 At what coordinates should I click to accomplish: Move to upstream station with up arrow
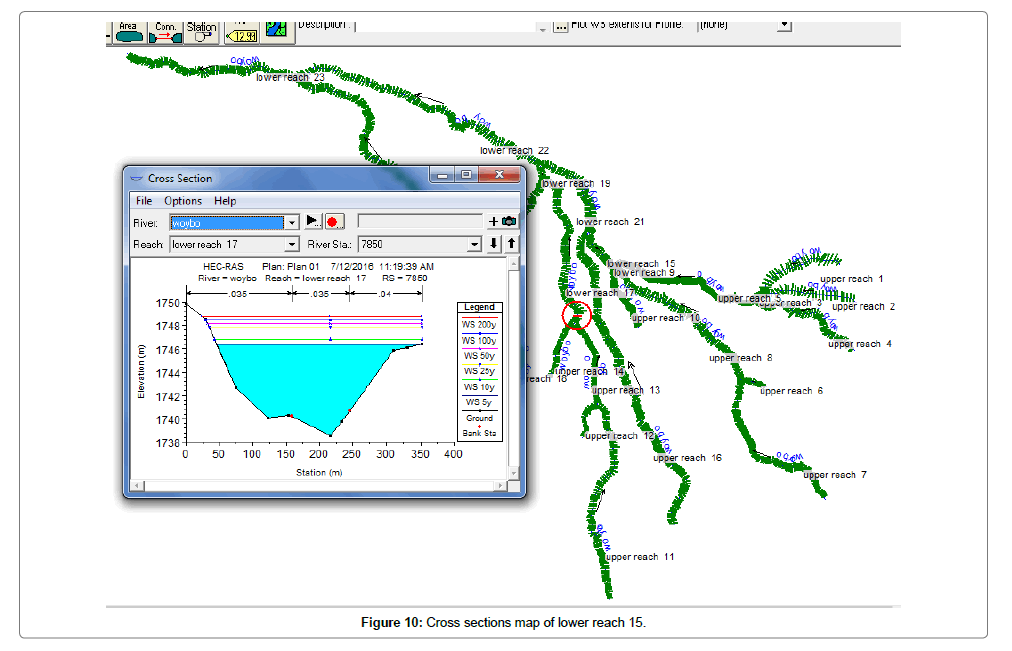point(511,244)
